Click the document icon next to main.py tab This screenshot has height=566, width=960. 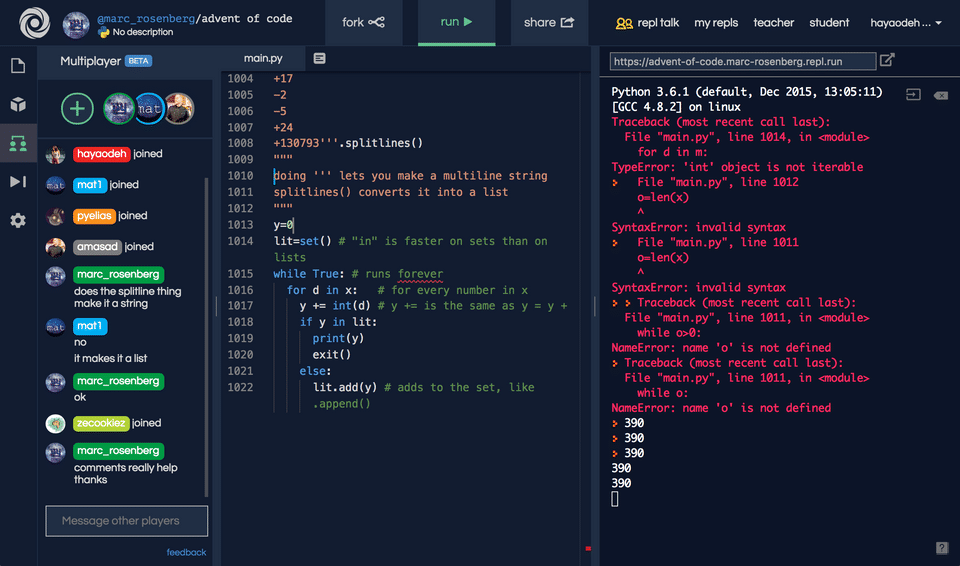coord(320,58)
